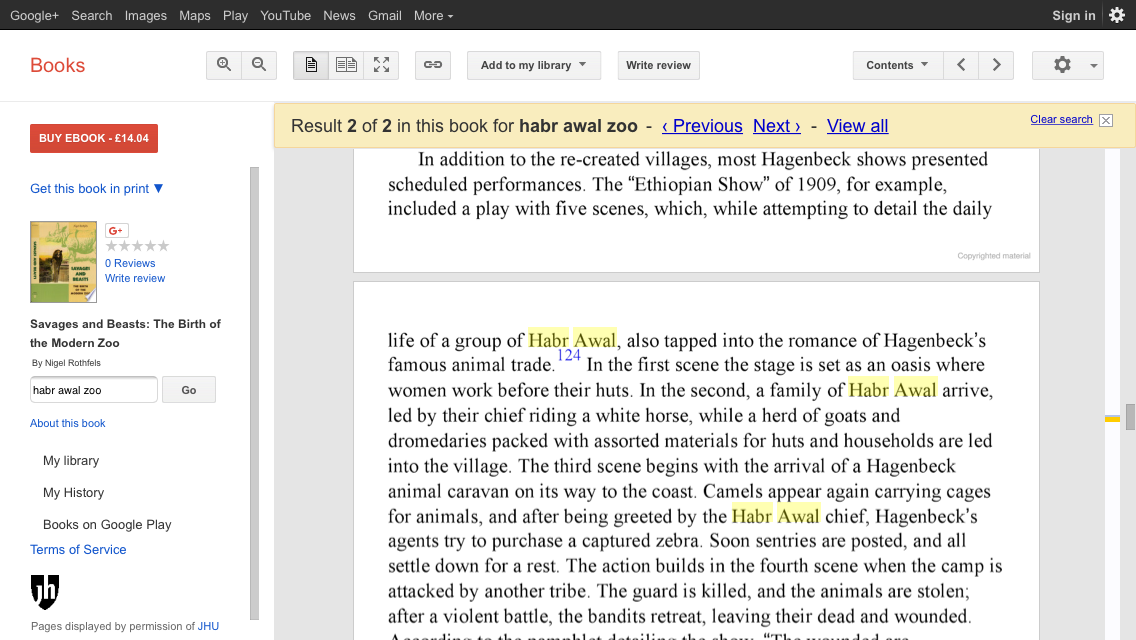Open Search in top navigation
The image size is (1136, 640).
point(91,15)
